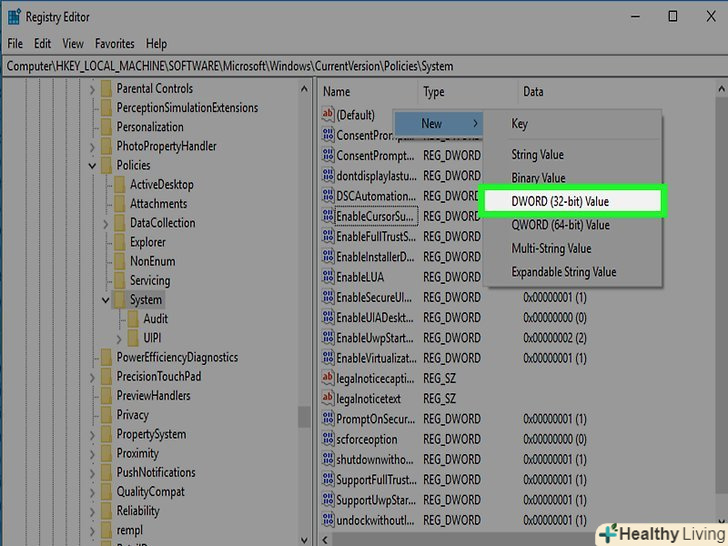Expand the PropertySystem key
The image size is (728, 546).
[92, 435]
